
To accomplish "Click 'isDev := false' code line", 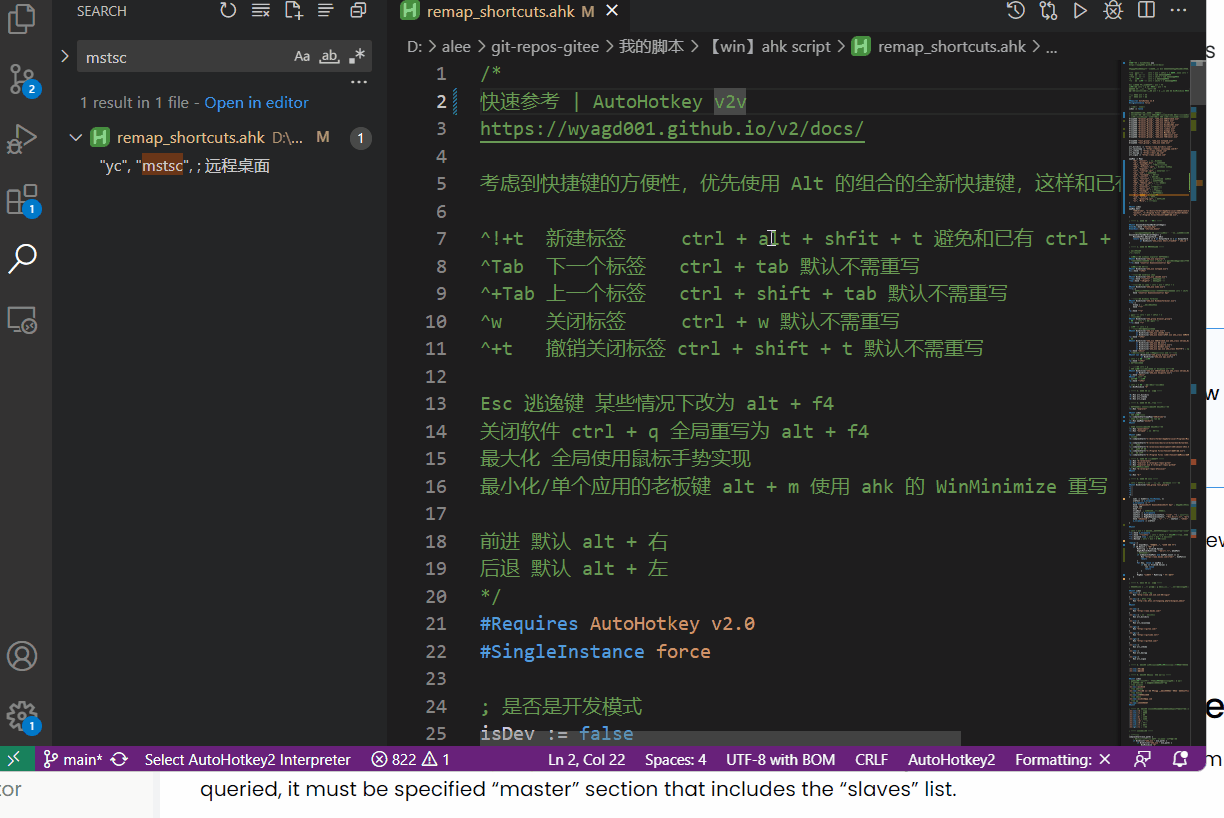I will point(556,733).
